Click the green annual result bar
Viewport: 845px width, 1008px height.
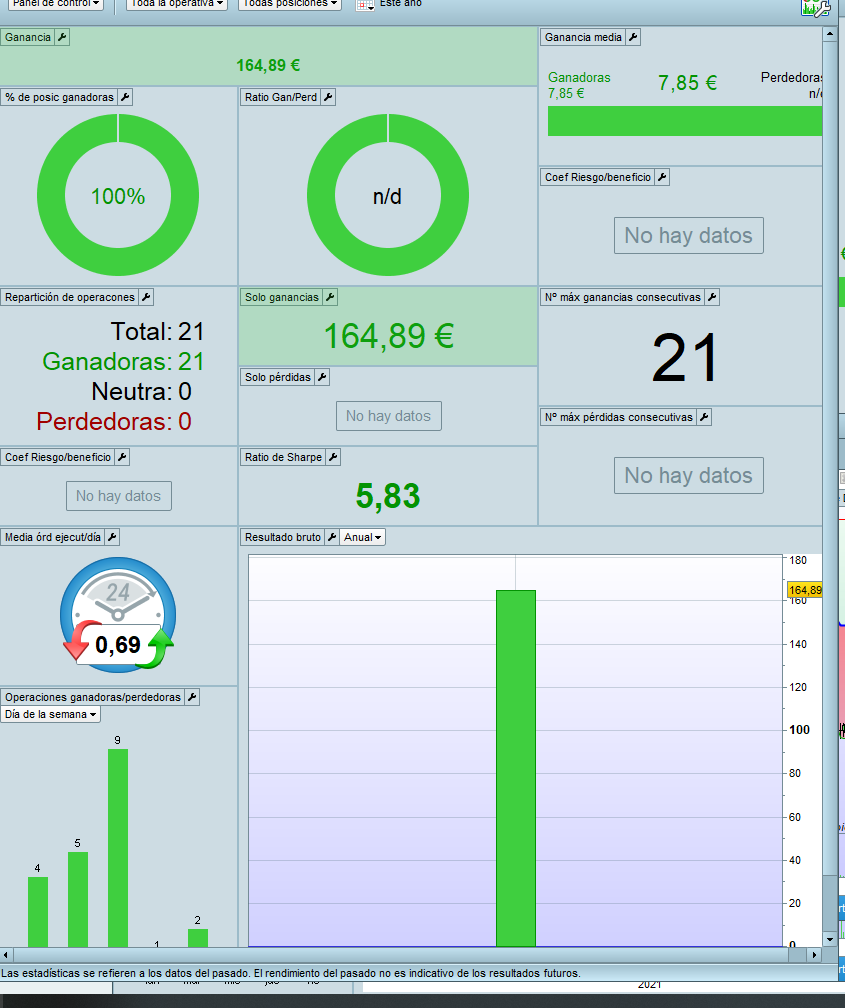[516, 768]
